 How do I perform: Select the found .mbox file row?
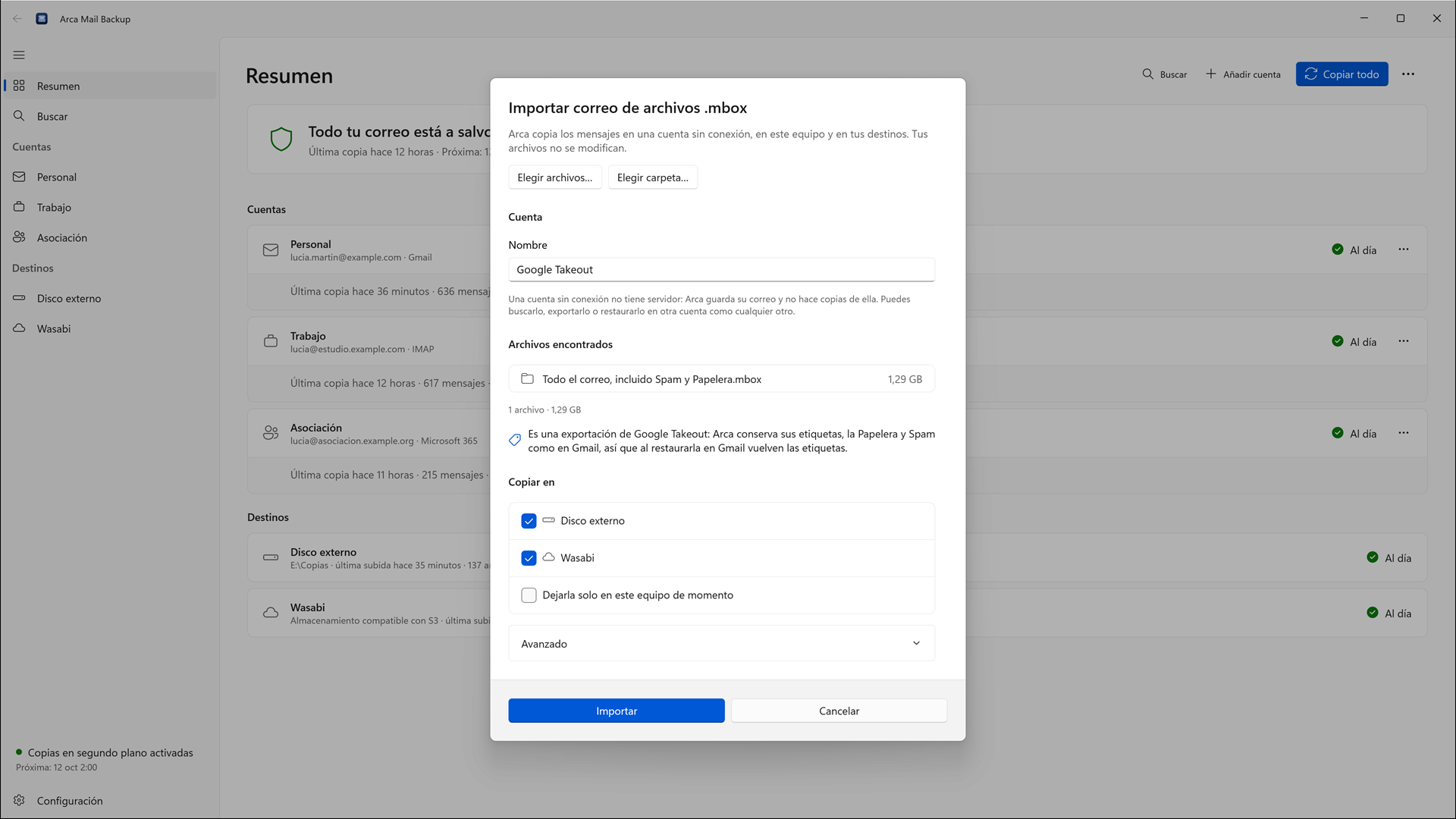coord(721,379)
